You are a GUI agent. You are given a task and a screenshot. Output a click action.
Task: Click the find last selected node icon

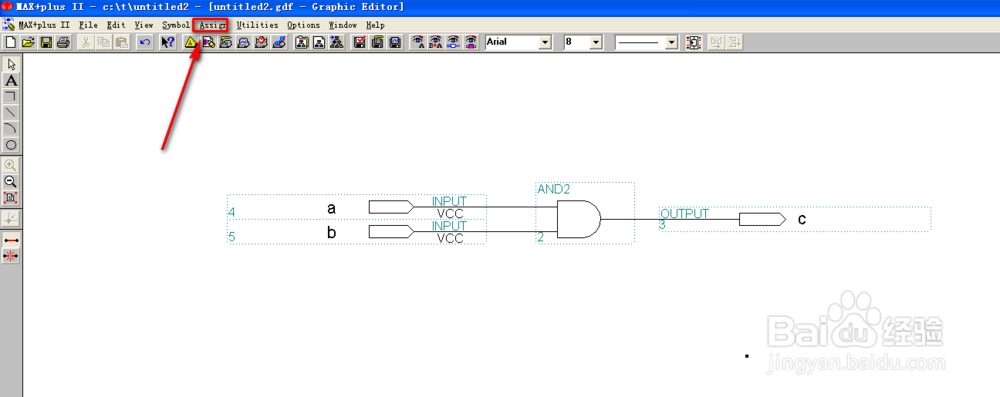tap(471, 43)
